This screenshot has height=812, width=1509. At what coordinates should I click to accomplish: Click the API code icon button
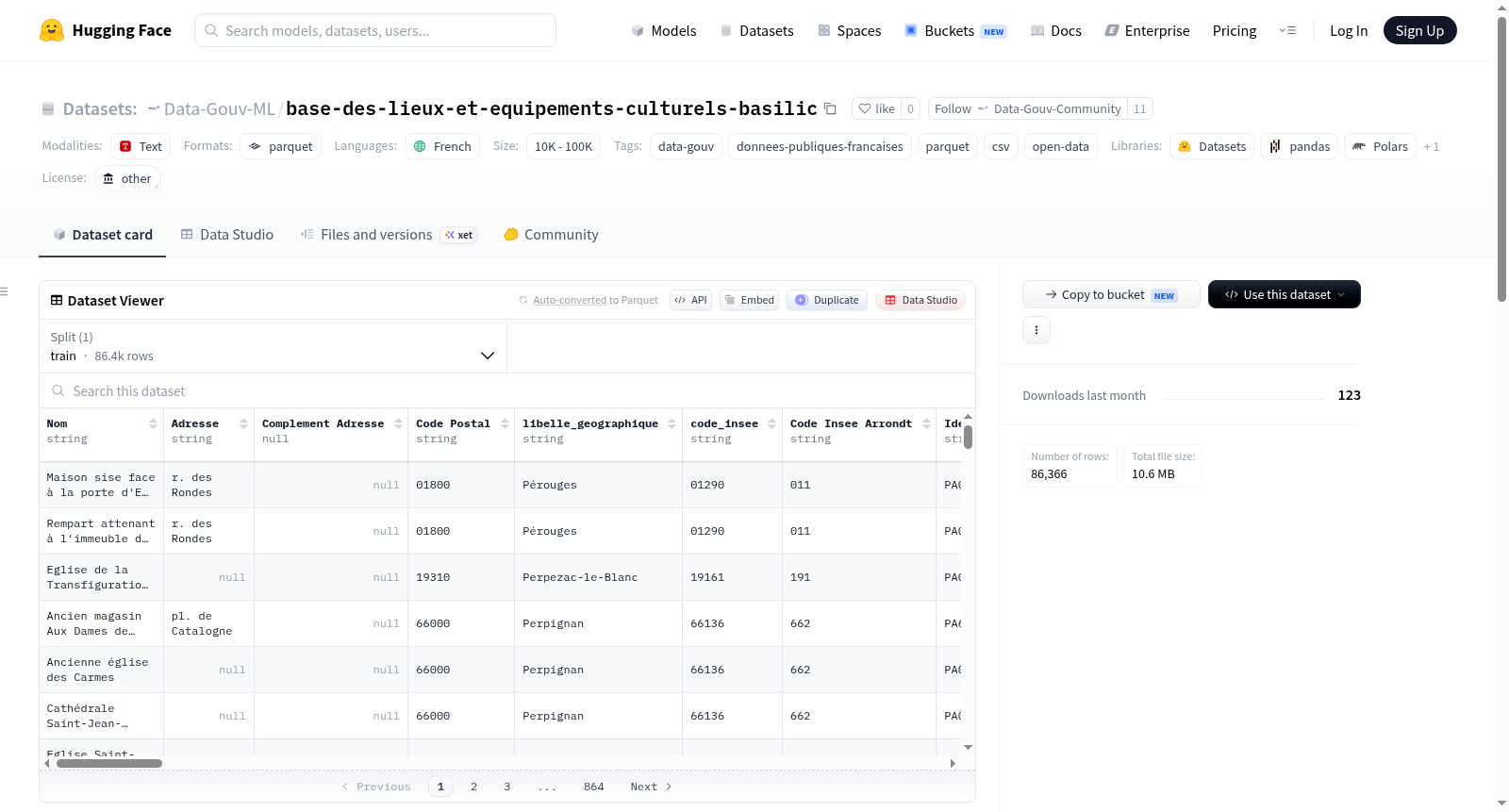click(690, 300)
